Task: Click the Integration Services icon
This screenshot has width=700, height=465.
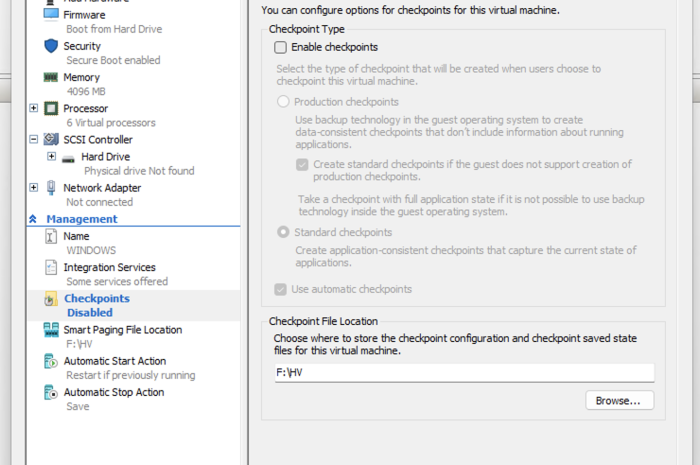Action: [51, 268]
